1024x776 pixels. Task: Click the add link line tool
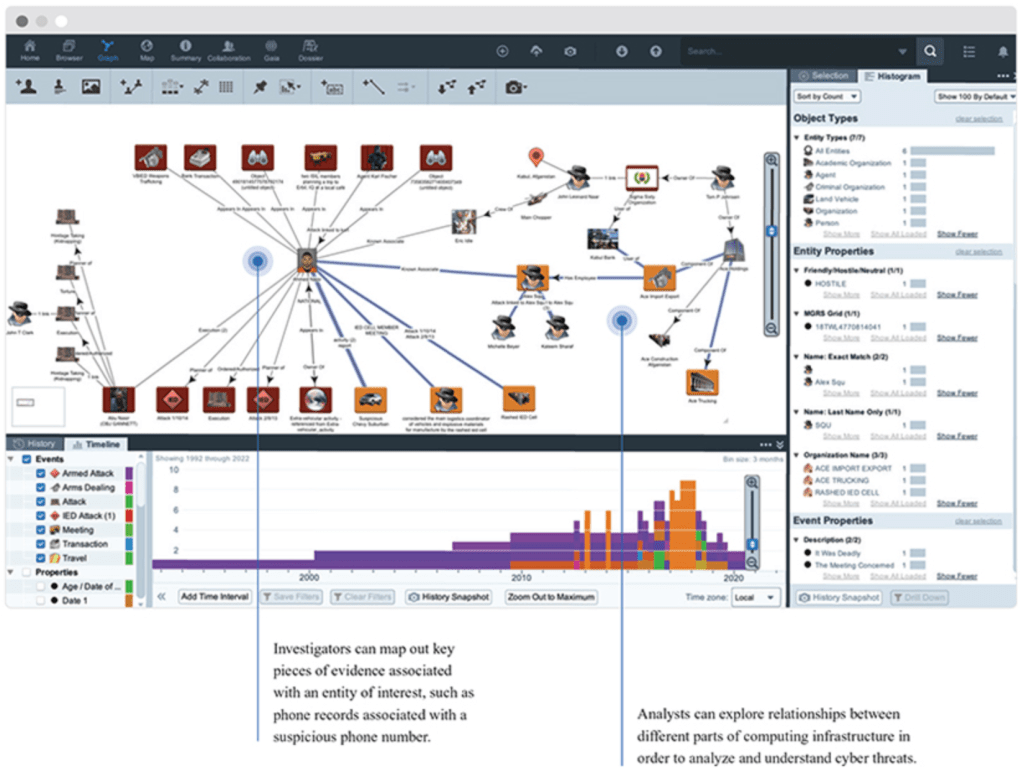(373, 86)
